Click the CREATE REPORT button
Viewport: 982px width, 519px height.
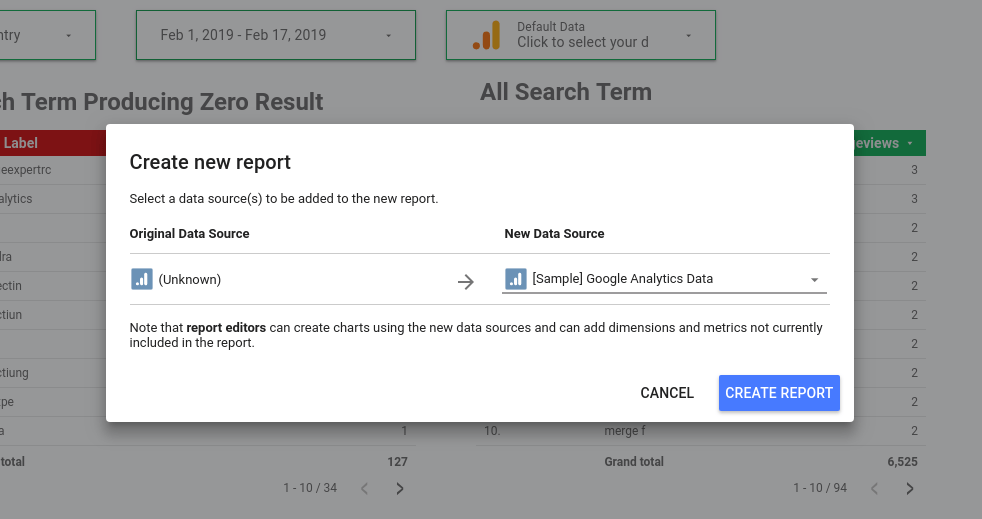click(x=779, y=393)
